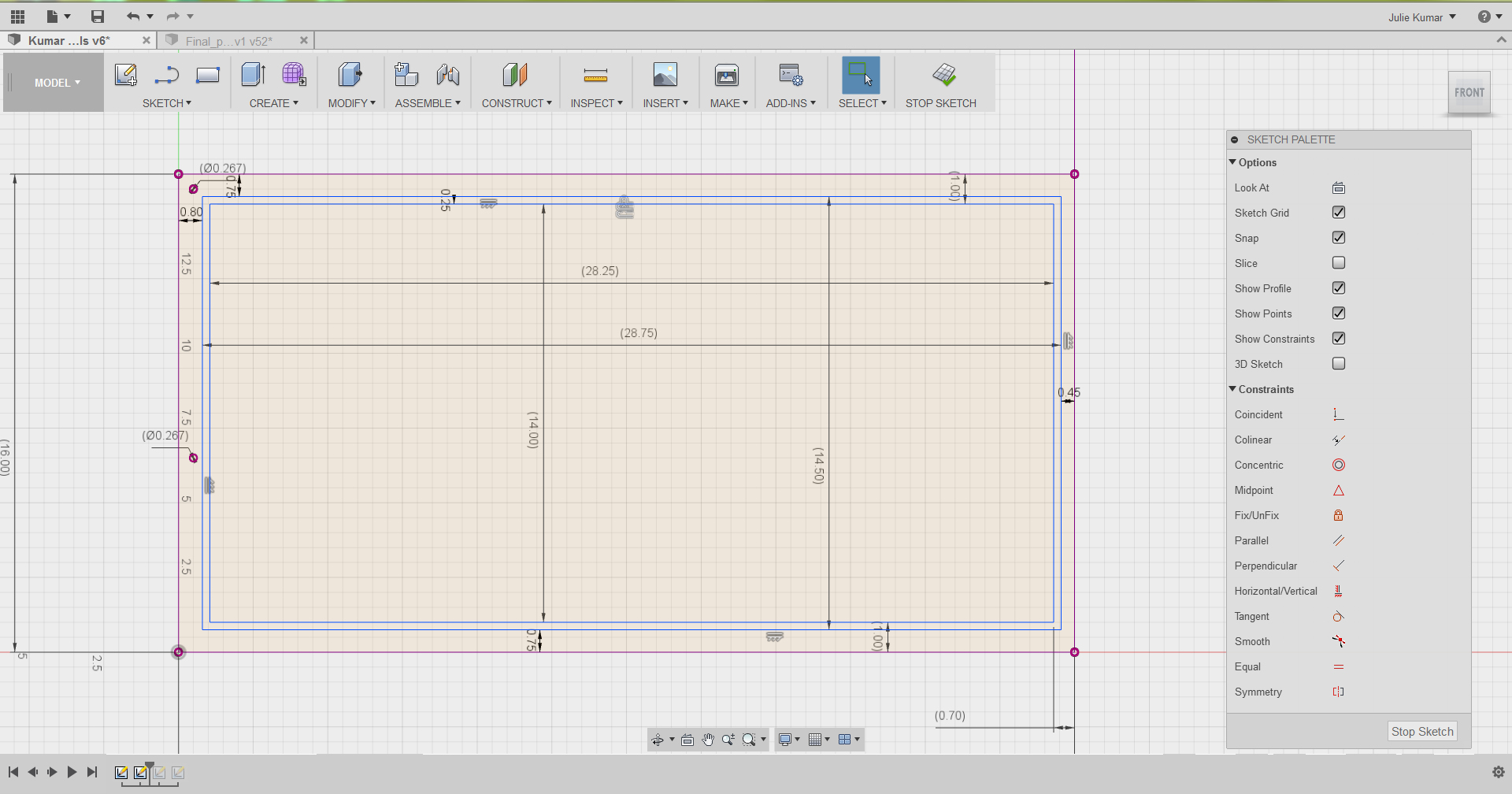
Task: Click the Create Form icon
Action: coord(295,75)
